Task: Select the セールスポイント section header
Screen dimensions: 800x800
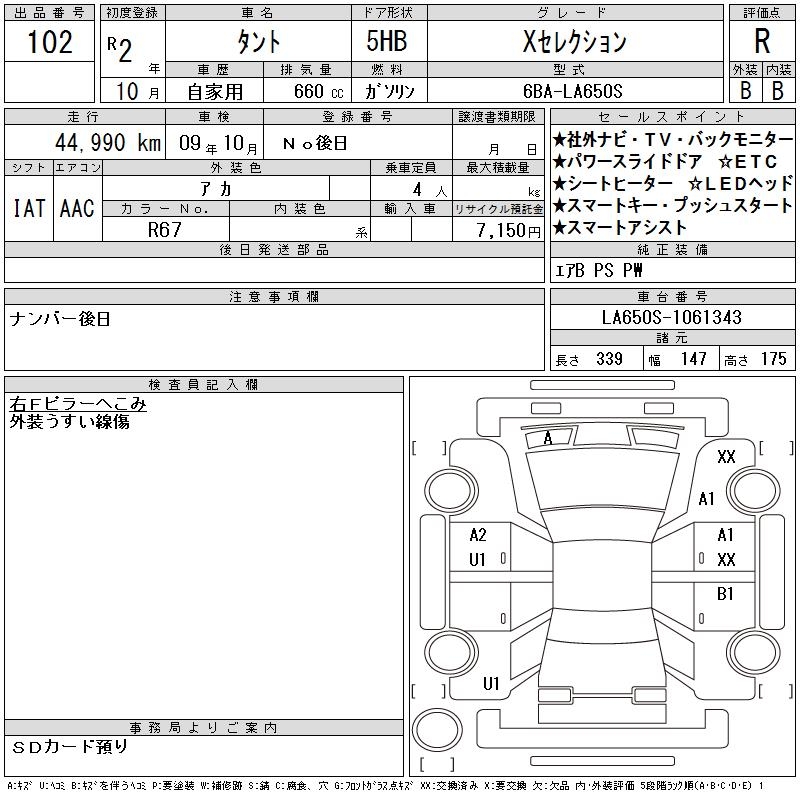Action: [x=672, y=117]
